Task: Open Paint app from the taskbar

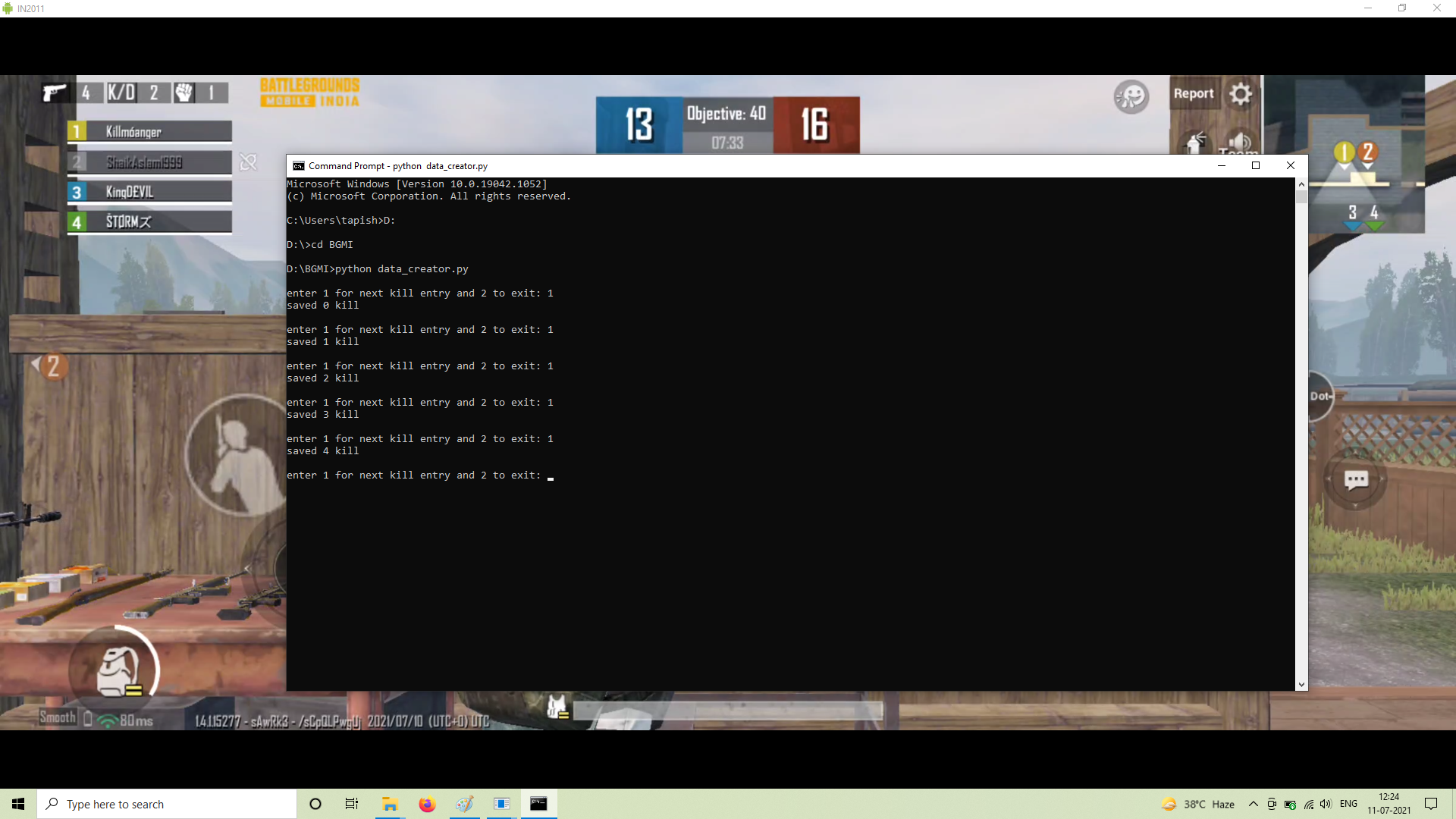Action: point(464,804)
